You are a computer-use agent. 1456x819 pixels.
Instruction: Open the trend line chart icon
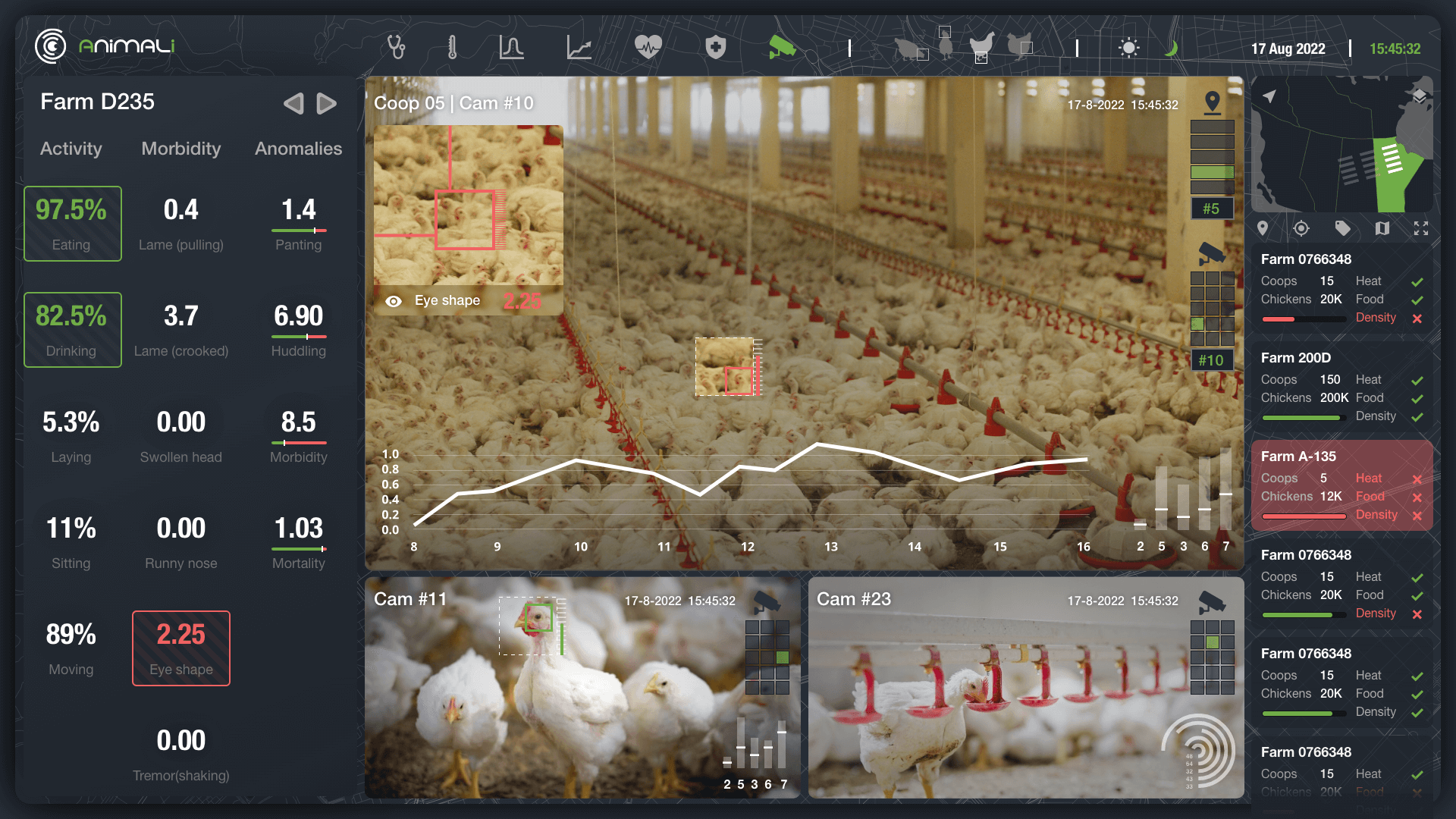(x=579, y=48)
